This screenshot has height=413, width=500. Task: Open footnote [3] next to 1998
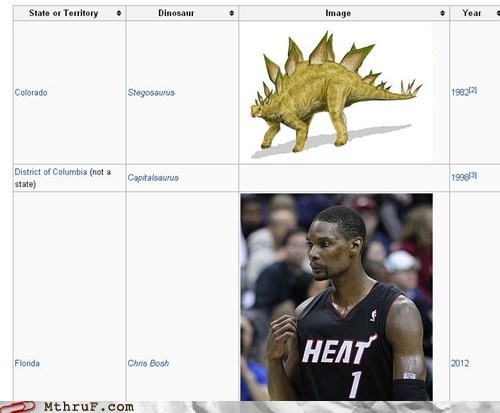(x=473, y=175)
